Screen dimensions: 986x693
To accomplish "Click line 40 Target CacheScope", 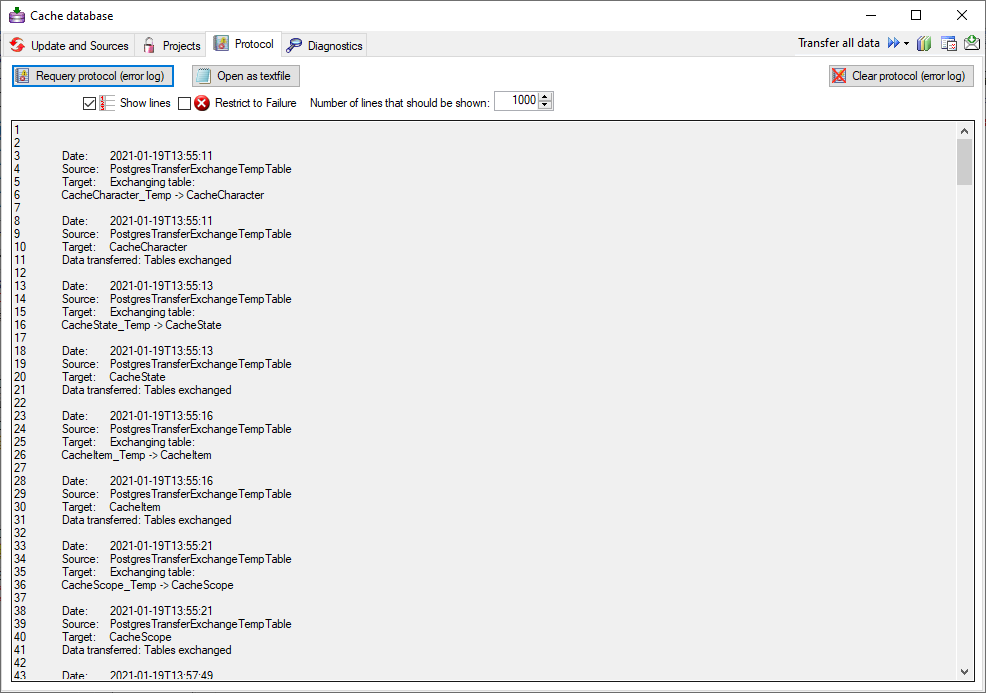I will click(140, 637).
